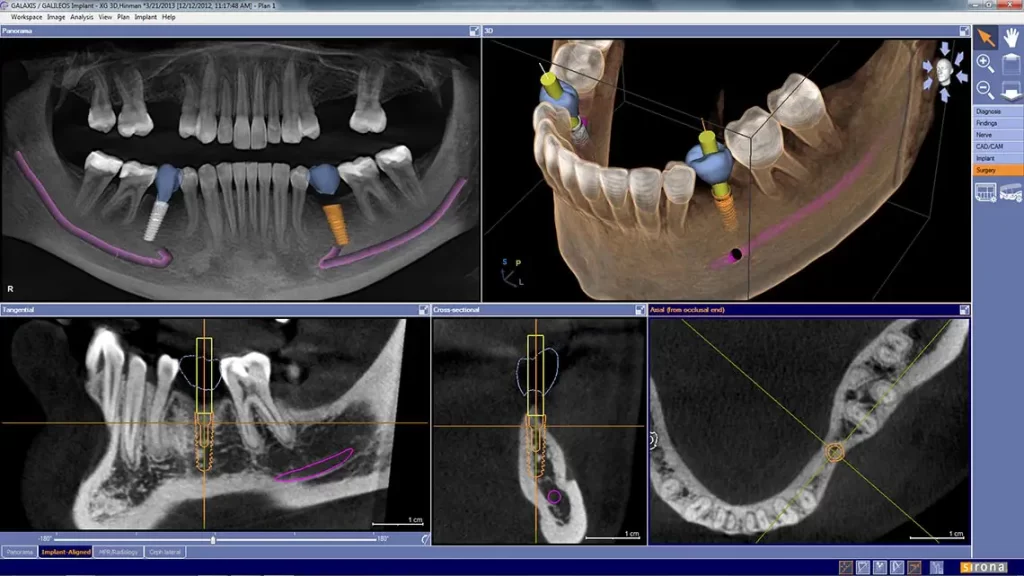Switch to the MPR/Radiology tab
The width and height of the screenshot is (1024, 576).
tap(116, 551)
